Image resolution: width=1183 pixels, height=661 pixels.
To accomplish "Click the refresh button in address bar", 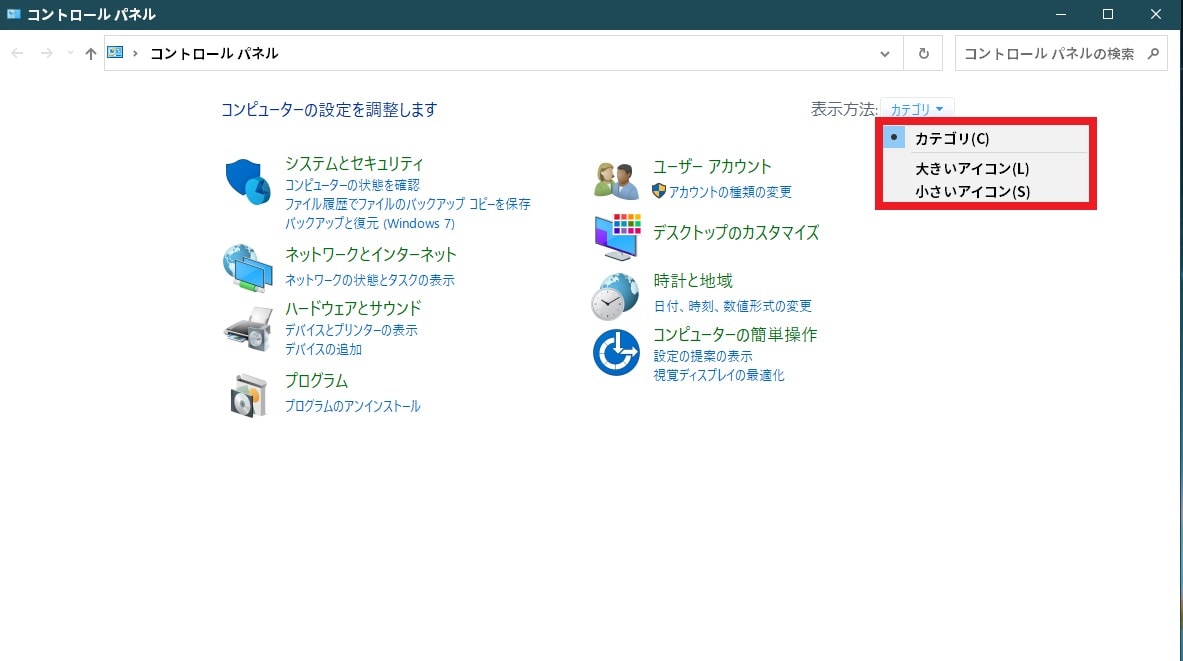I will coord(923,54).
